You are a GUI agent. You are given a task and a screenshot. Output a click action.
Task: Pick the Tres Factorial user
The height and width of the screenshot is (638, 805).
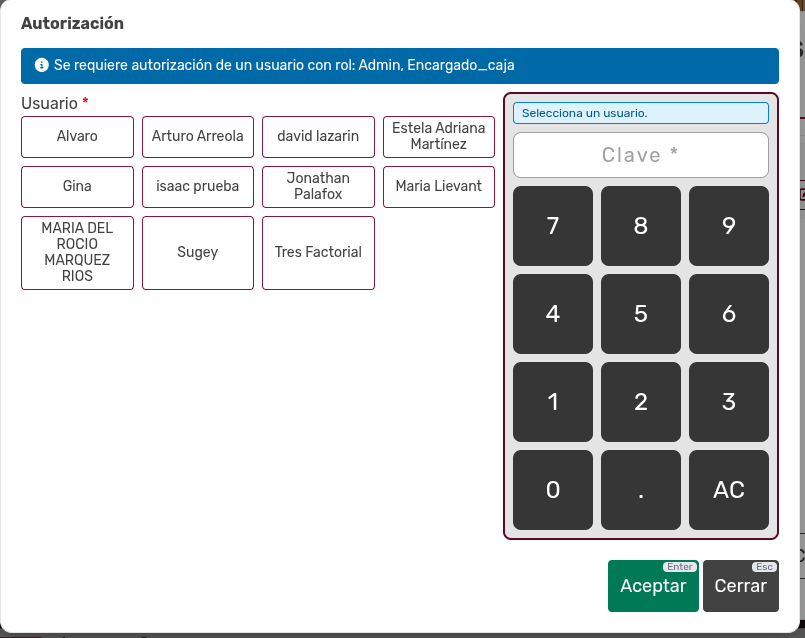pos(318,253)
